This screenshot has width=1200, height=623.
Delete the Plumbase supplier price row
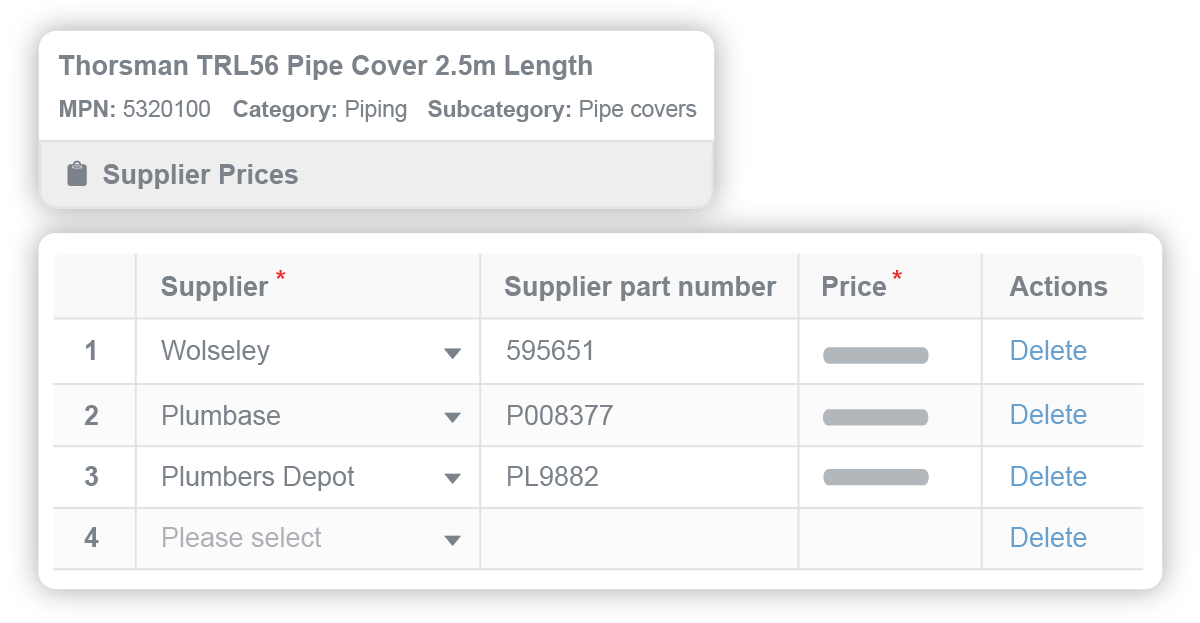click(1049, 414)
